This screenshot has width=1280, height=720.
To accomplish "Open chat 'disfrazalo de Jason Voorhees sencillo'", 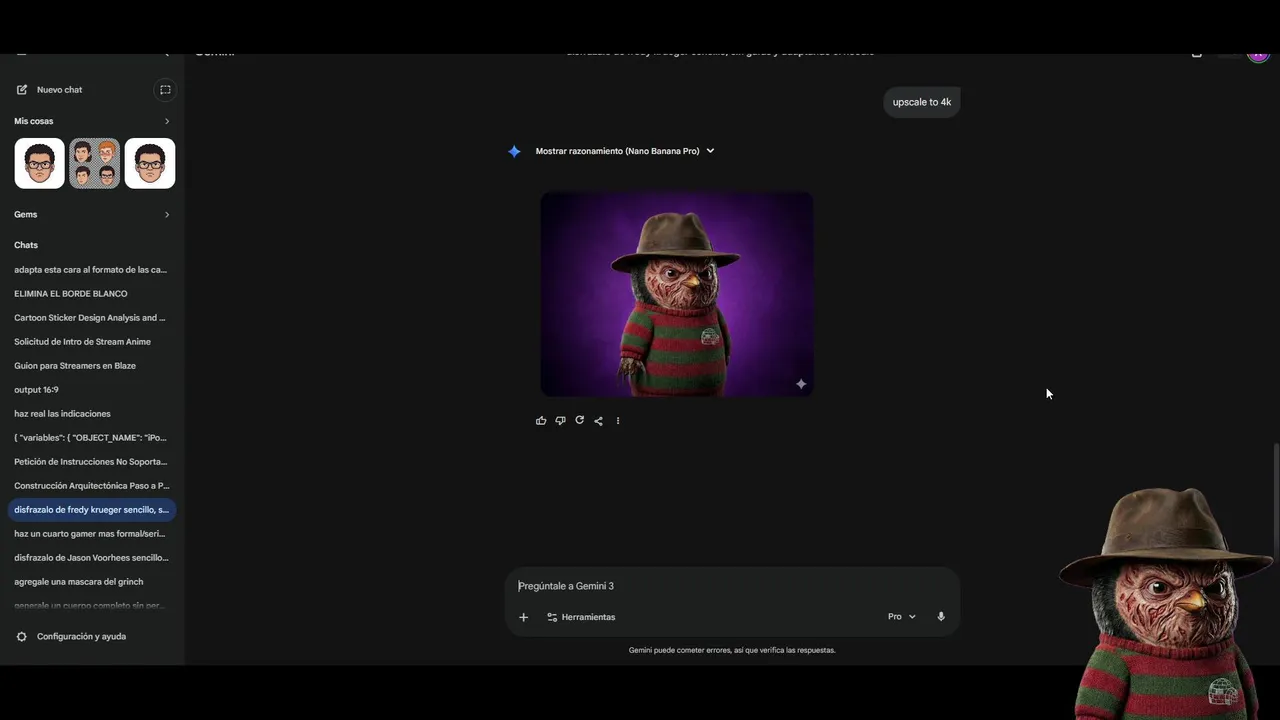I will 91,558.
